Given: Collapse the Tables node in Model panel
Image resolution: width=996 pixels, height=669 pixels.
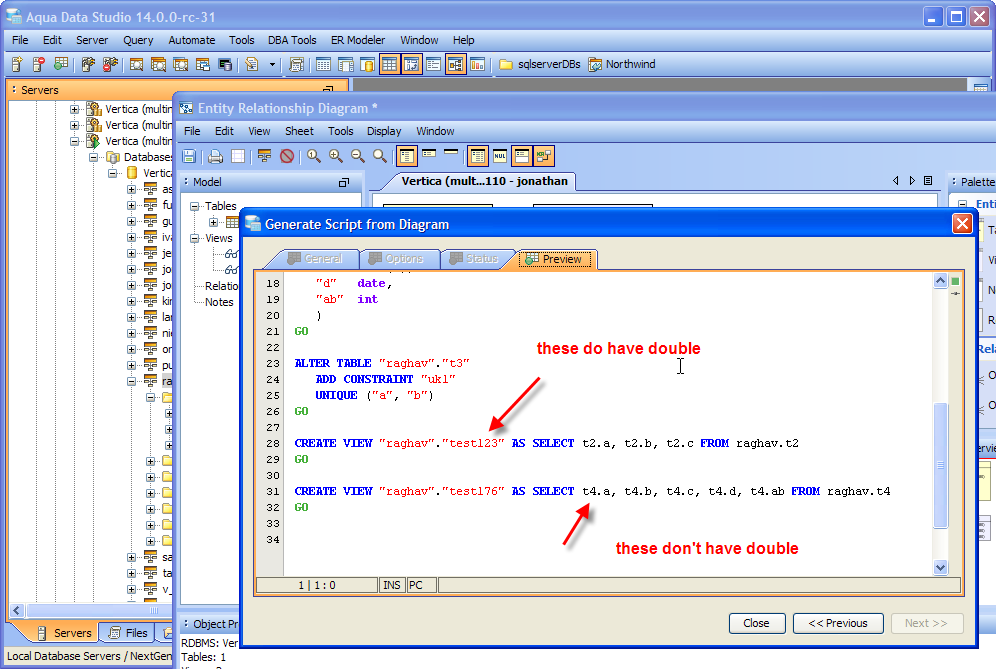Looking at the screenshot, I should pos(194,206).
